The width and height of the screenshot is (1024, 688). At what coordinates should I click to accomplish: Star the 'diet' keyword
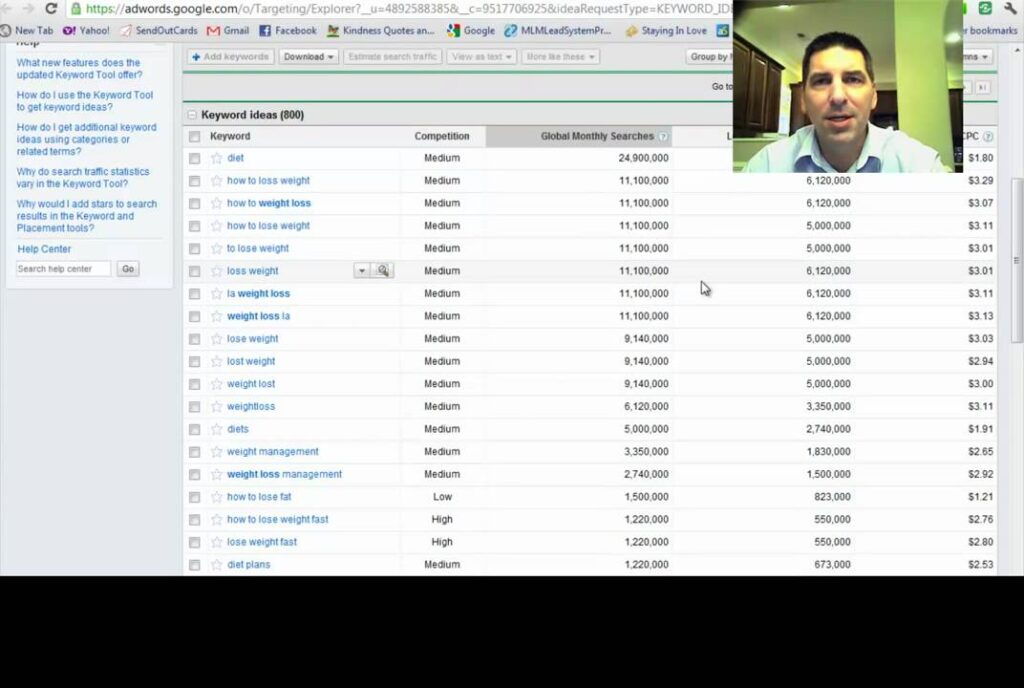coord(217,158)
